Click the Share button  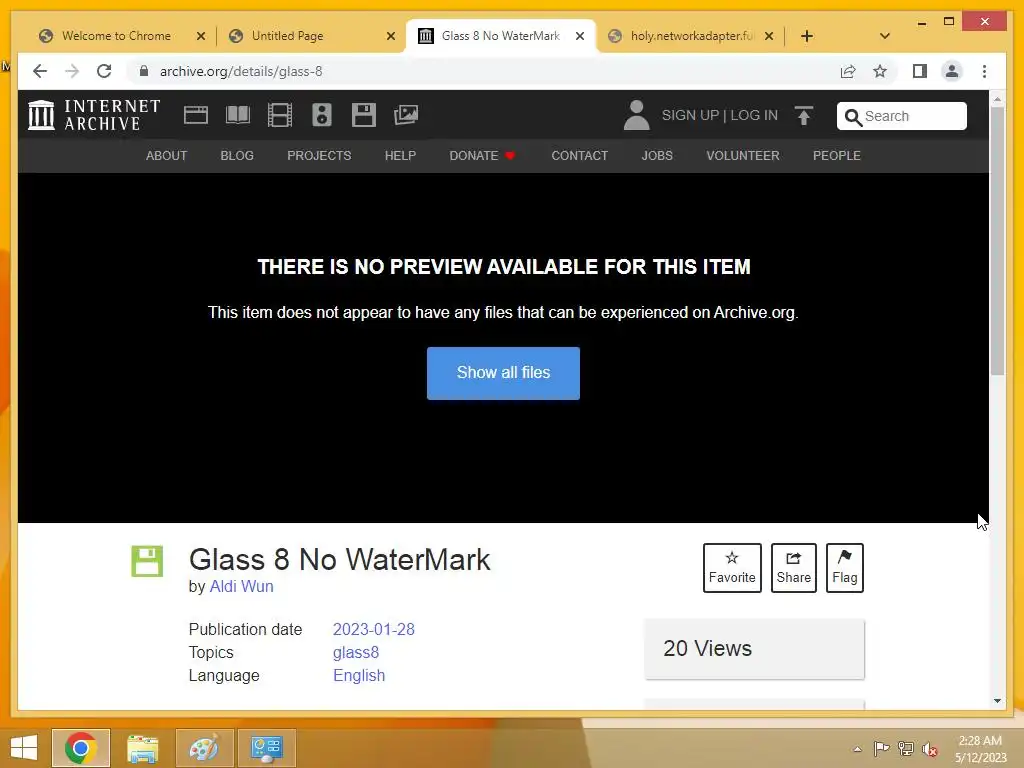click(x=793, y=568)
